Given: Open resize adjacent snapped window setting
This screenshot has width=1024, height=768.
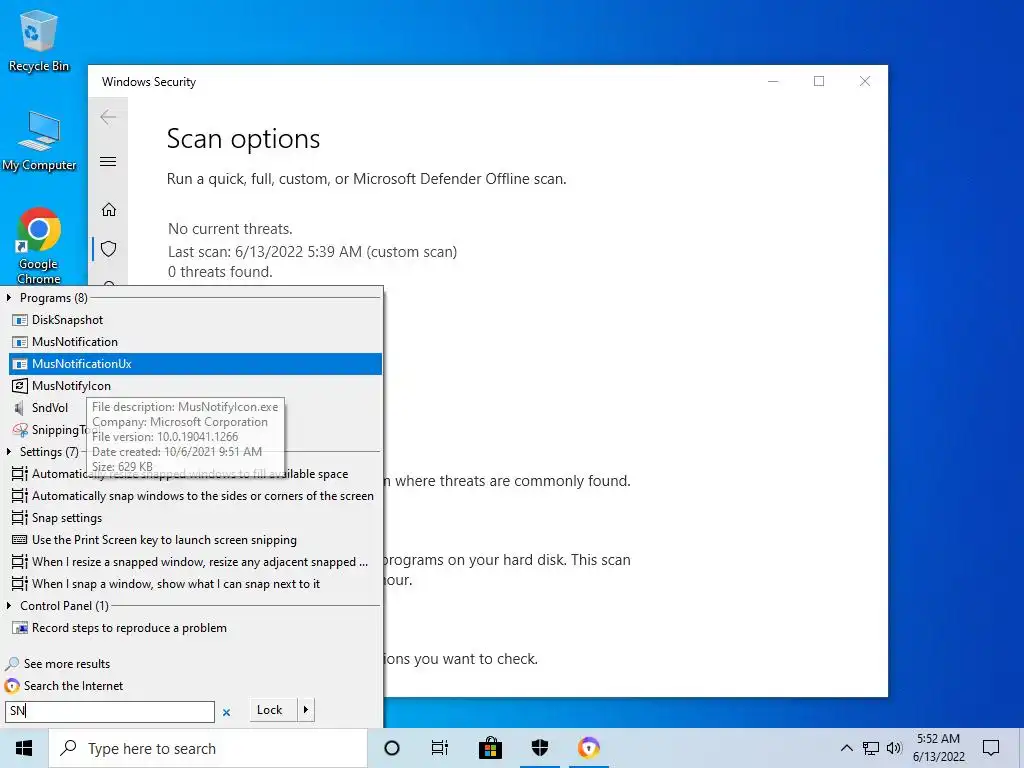Looking at the screenshot, I should click(195, 562).
